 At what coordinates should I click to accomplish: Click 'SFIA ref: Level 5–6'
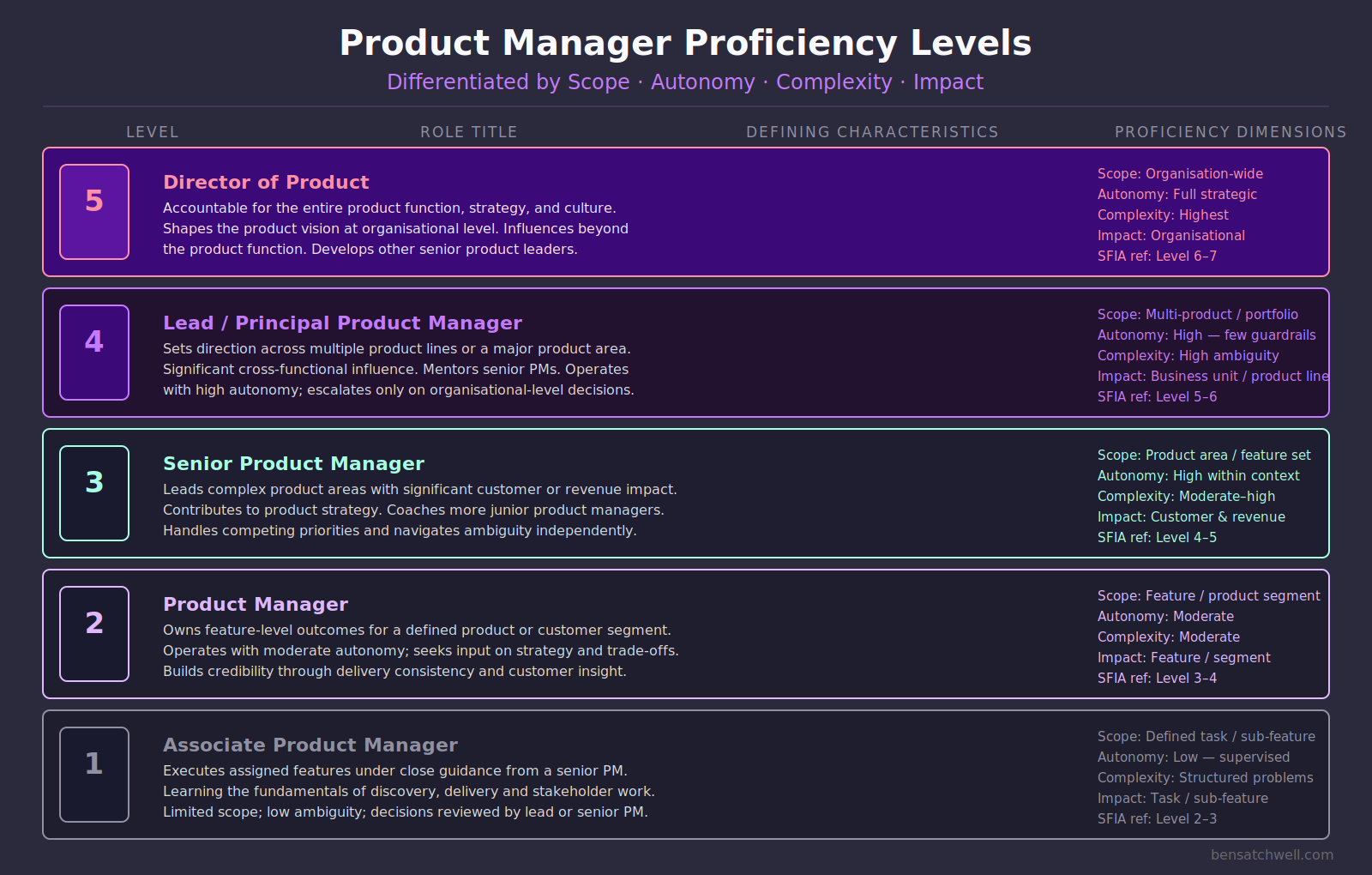tap(1158, 397)
